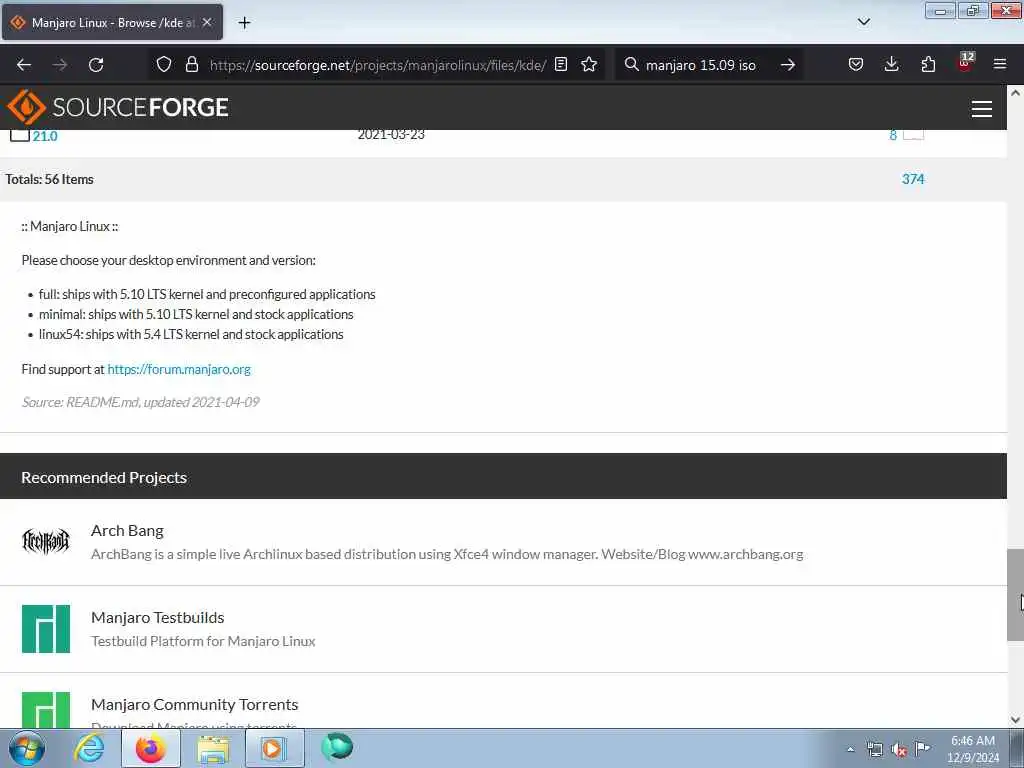This screenshot has height=768, width=1024.
Task: Open the tracking protection shield icon
Action: [164, 64]
